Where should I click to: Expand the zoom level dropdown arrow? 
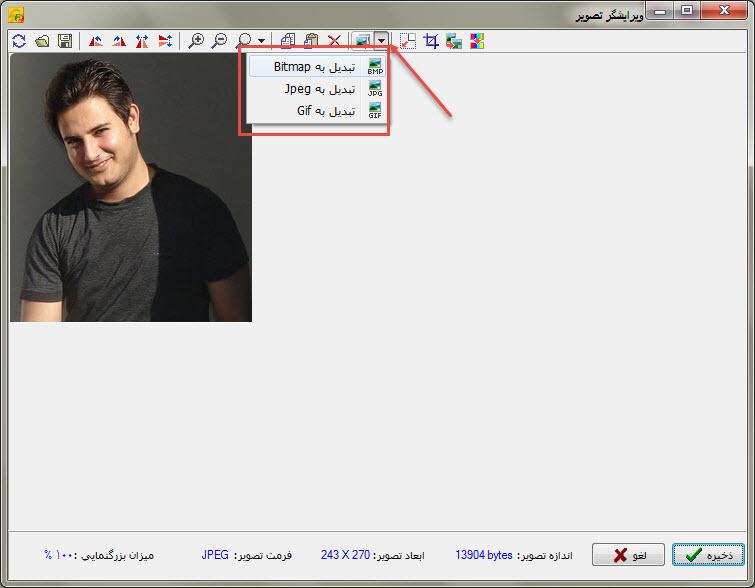(261, 42)
